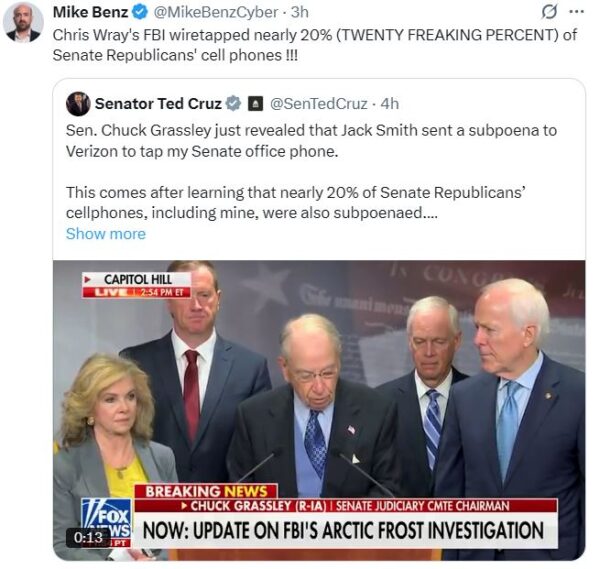Click the 4h quoted tweet timestamp
The height and width of the screenshot is (569, 600).
pyautogui.click(x=390, y=104)
